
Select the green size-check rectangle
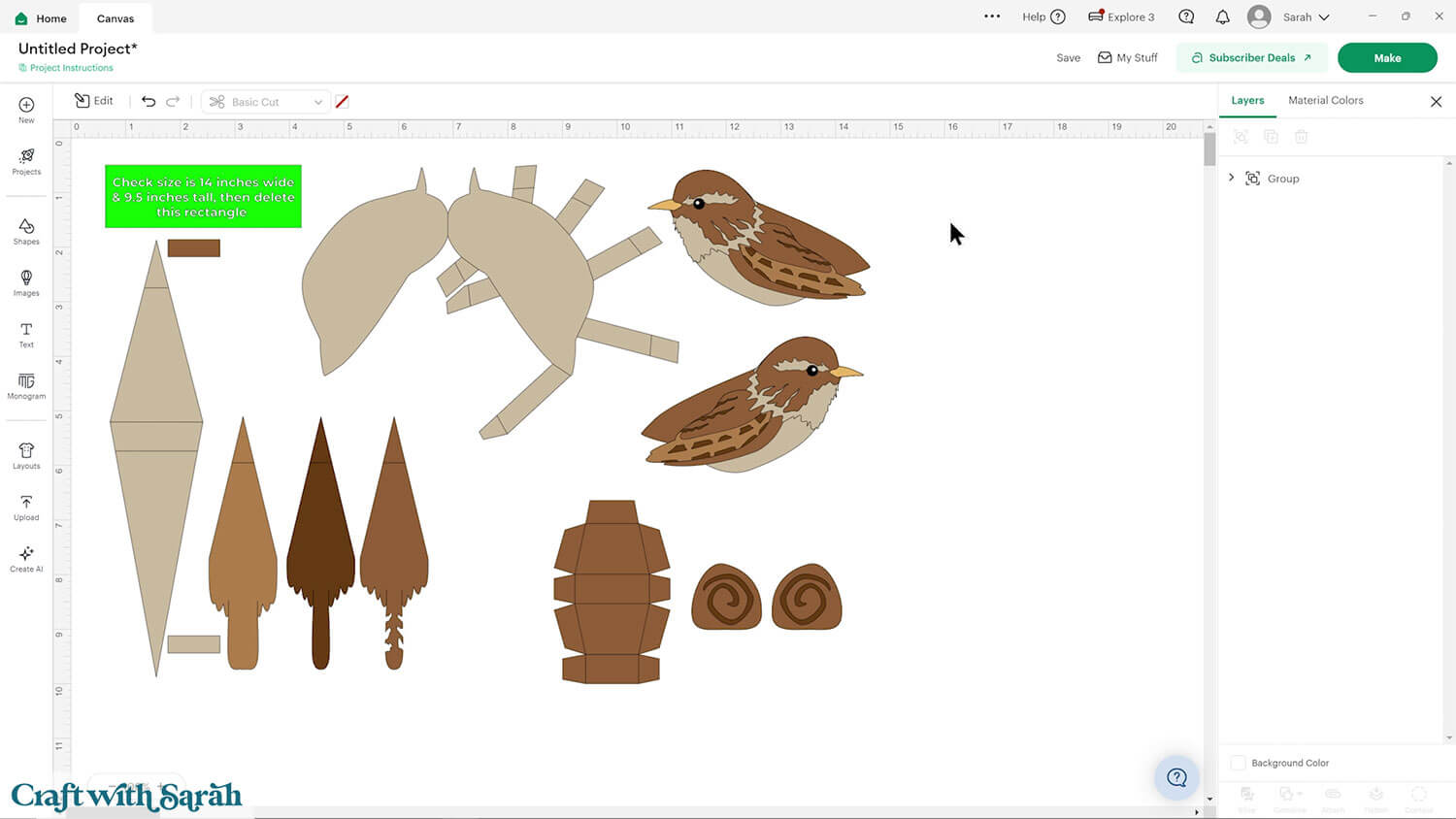tap(203, 196)
